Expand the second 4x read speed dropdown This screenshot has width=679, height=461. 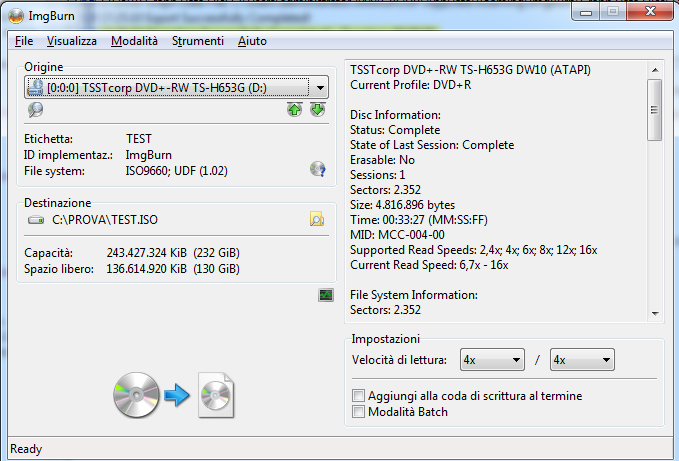click(x=582, y=360)
